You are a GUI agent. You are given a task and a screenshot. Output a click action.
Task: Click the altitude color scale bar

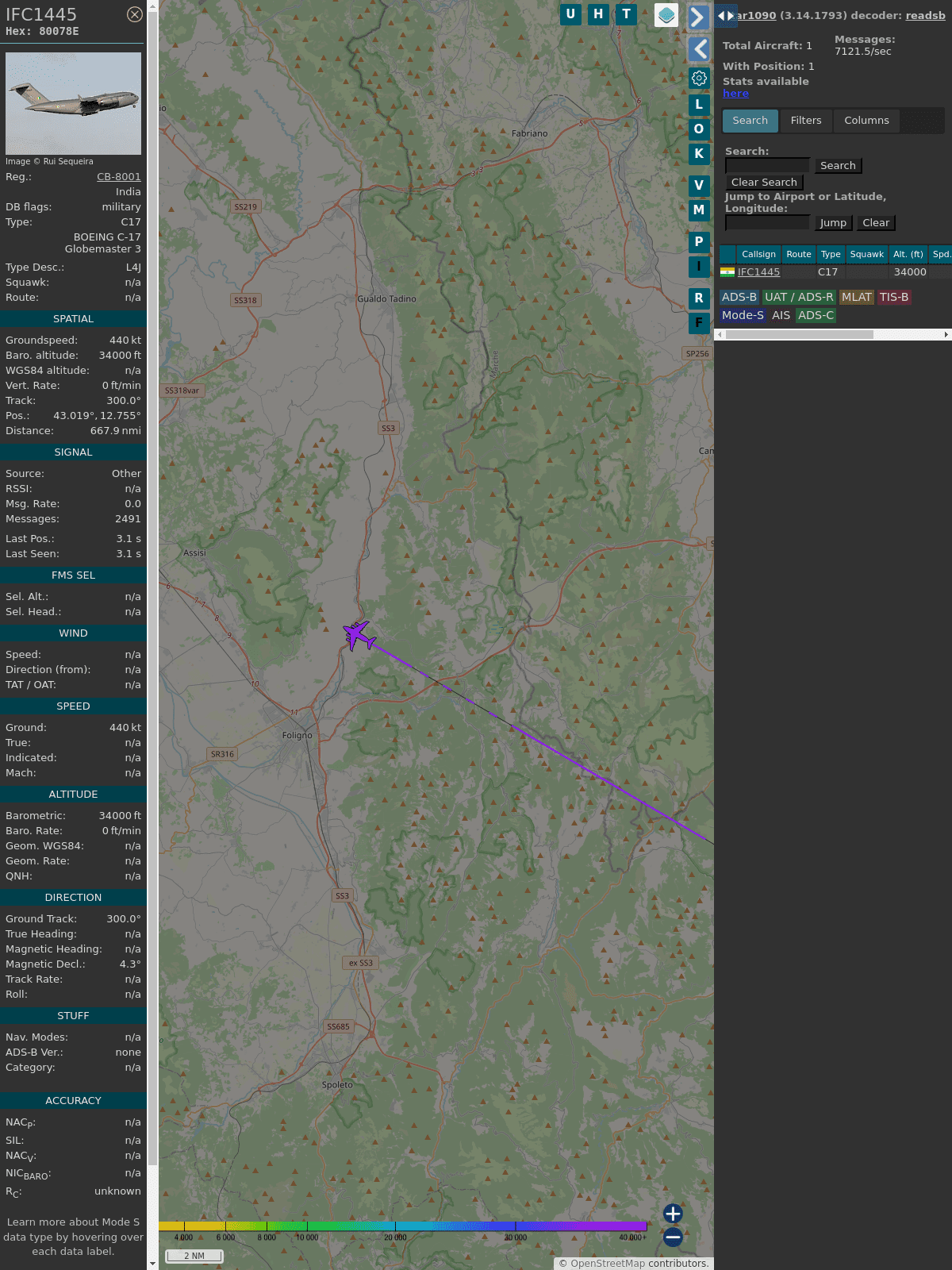tap(403, 1226)
